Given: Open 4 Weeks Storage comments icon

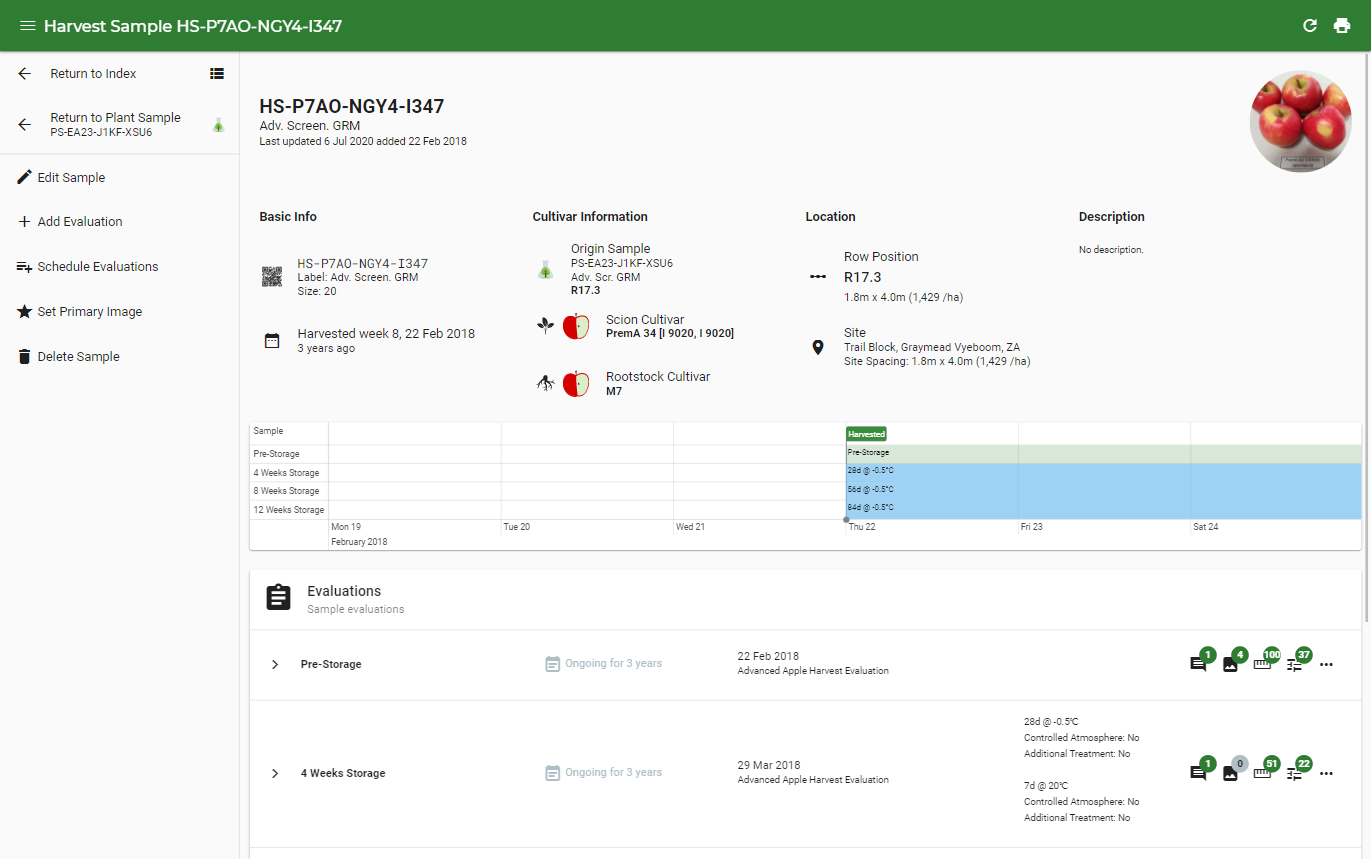Looking at the screenshot, I should pyautogui.click(x=1198, y=773).
